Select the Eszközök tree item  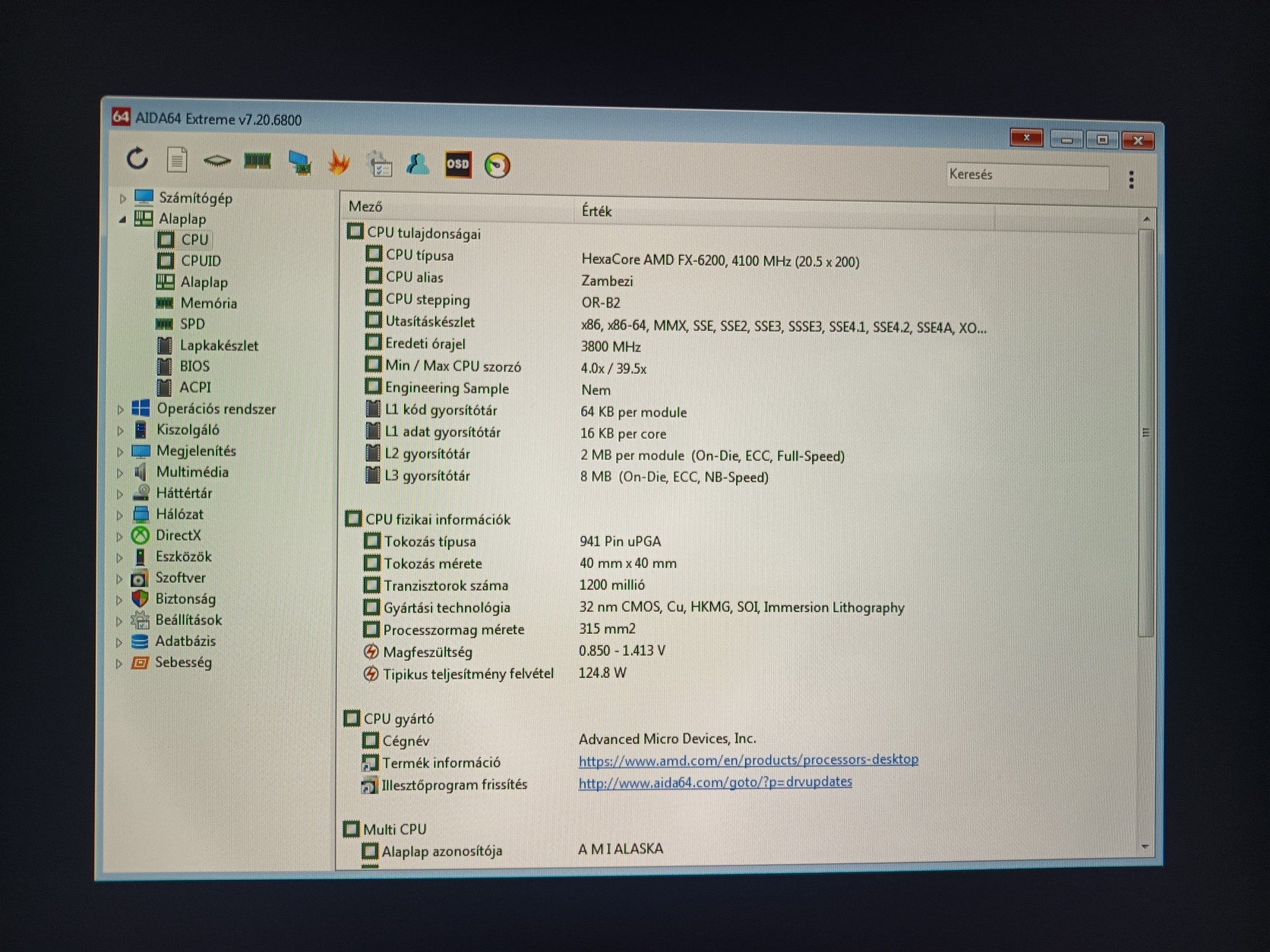click(x=183, y=556)
